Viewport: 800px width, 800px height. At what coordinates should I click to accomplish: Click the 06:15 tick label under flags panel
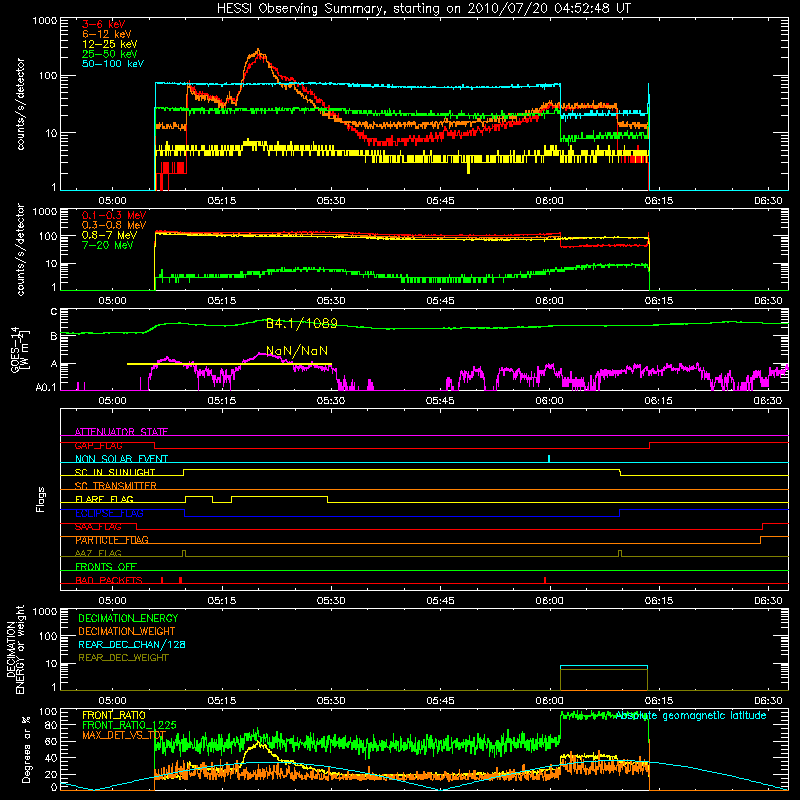659,601
